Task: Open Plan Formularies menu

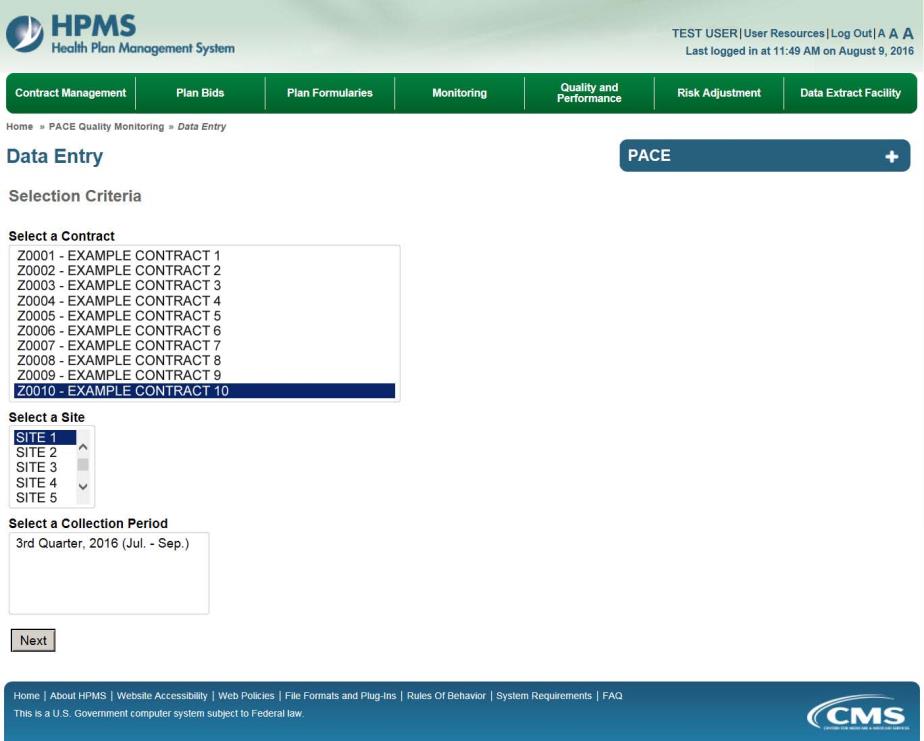Action: coord(330,93)
